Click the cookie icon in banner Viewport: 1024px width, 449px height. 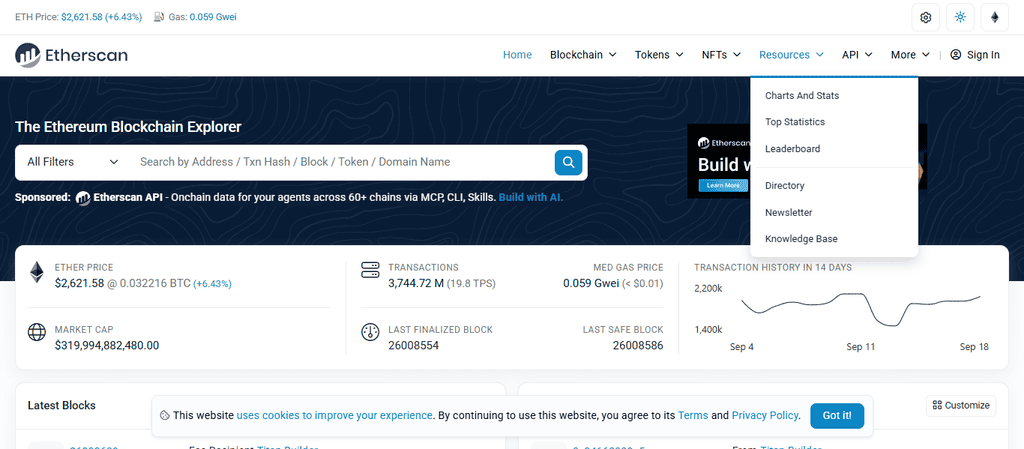point(165,416)
